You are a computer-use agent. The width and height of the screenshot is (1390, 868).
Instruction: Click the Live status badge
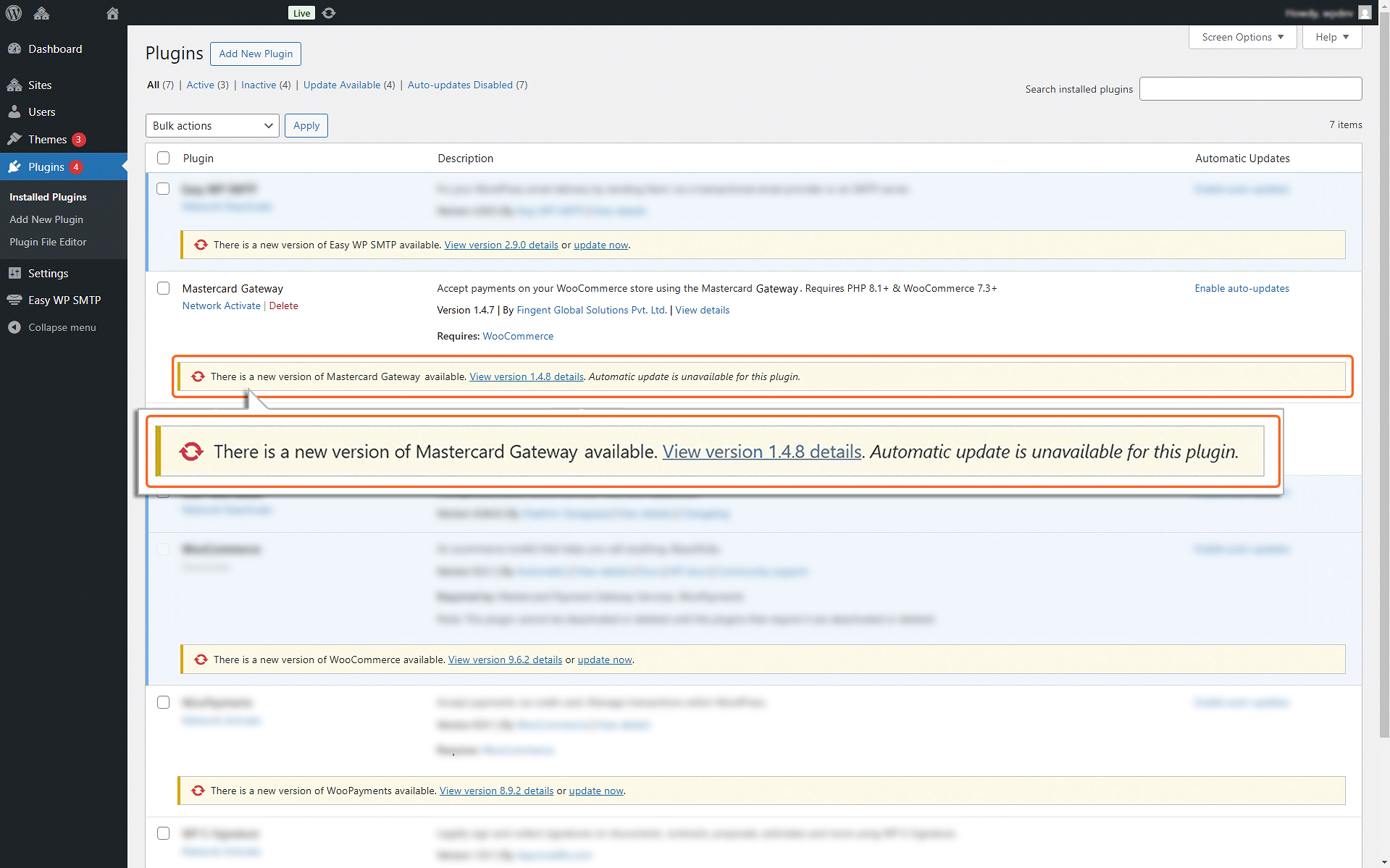[x=301, y=13]
